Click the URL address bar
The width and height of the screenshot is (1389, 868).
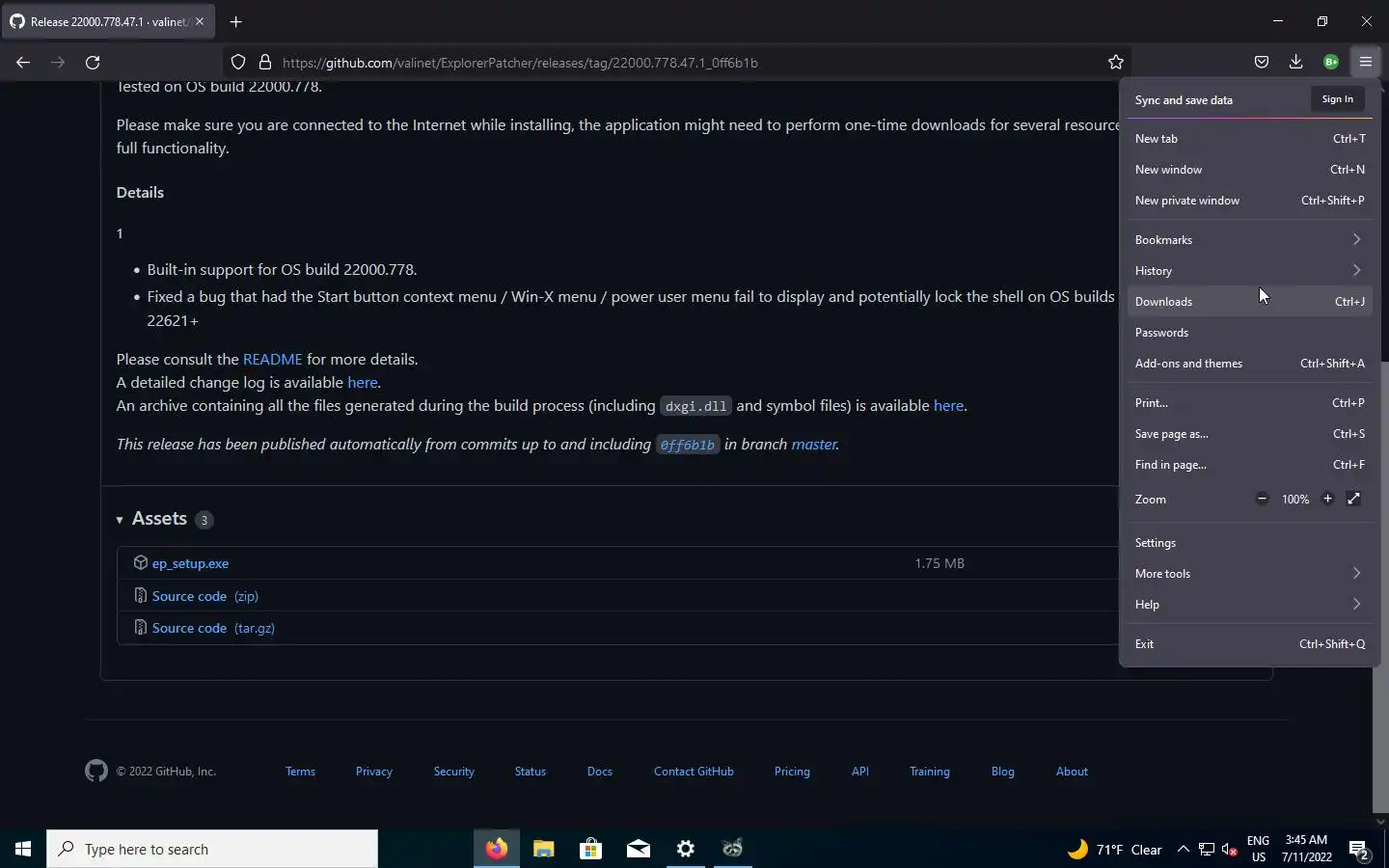(x=675, y=63)
